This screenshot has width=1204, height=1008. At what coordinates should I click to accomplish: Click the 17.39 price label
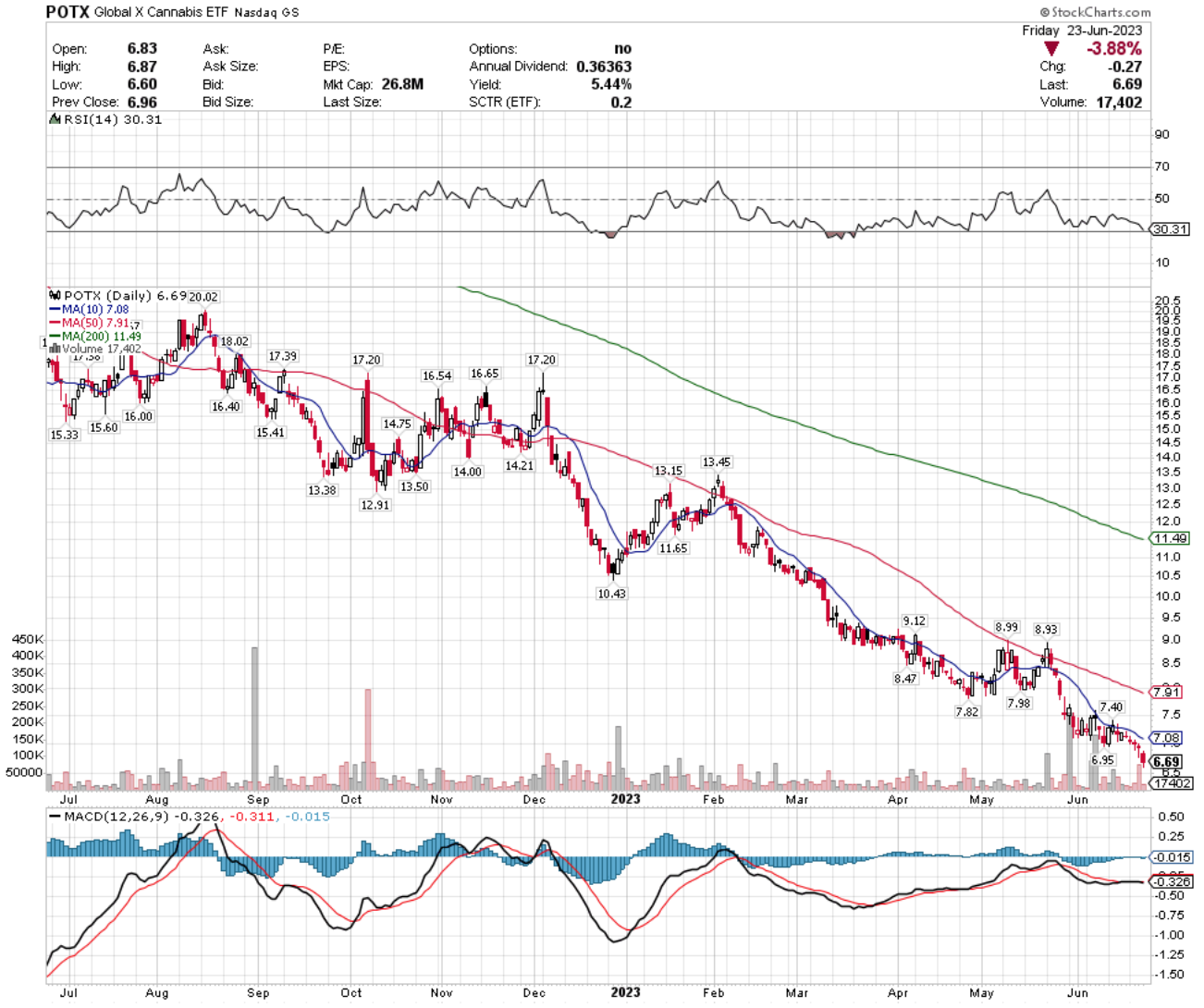pyautogui.click(x=283, y=356)
